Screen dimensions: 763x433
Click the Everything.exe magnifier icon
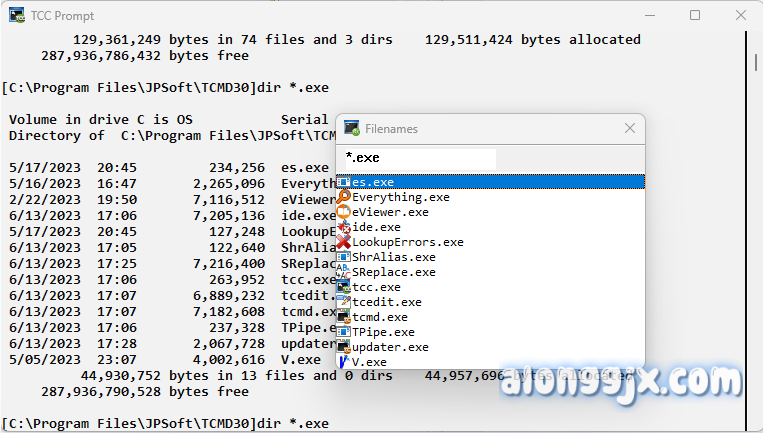pyautogui.click(x=343, y=197)
